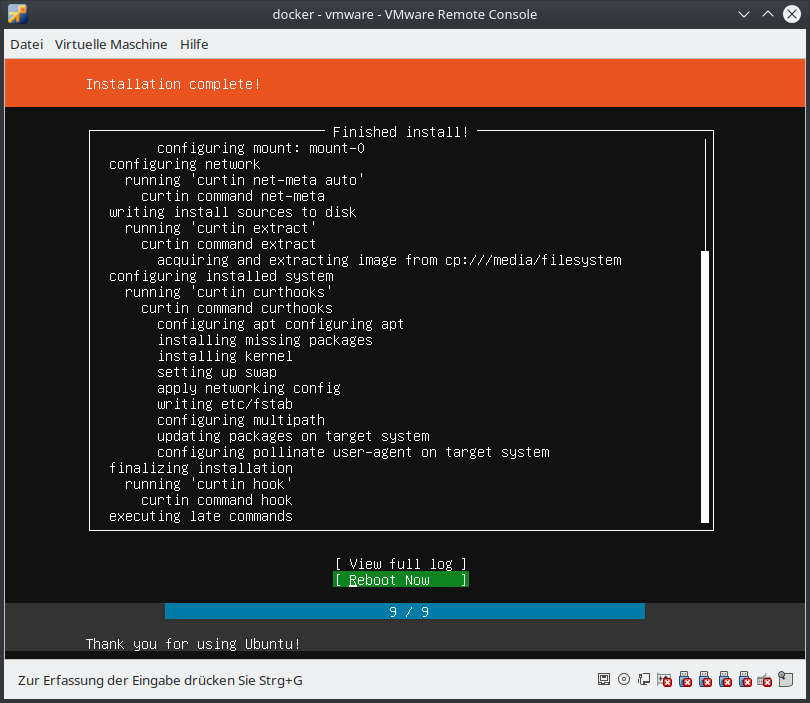Open the Hilfe menu
810x703 pixels.
point(194,44)
